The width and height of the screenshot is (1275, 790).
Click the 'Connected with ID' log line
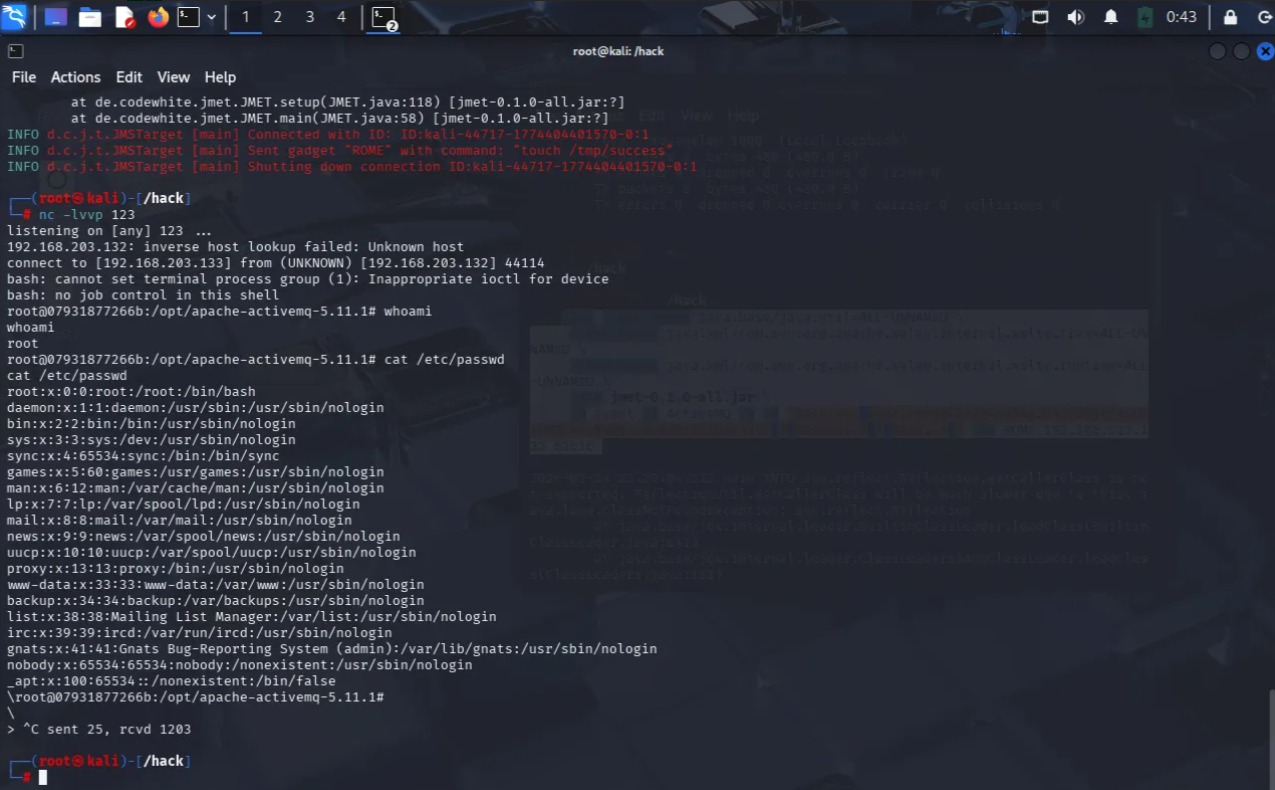pos(328,134)
